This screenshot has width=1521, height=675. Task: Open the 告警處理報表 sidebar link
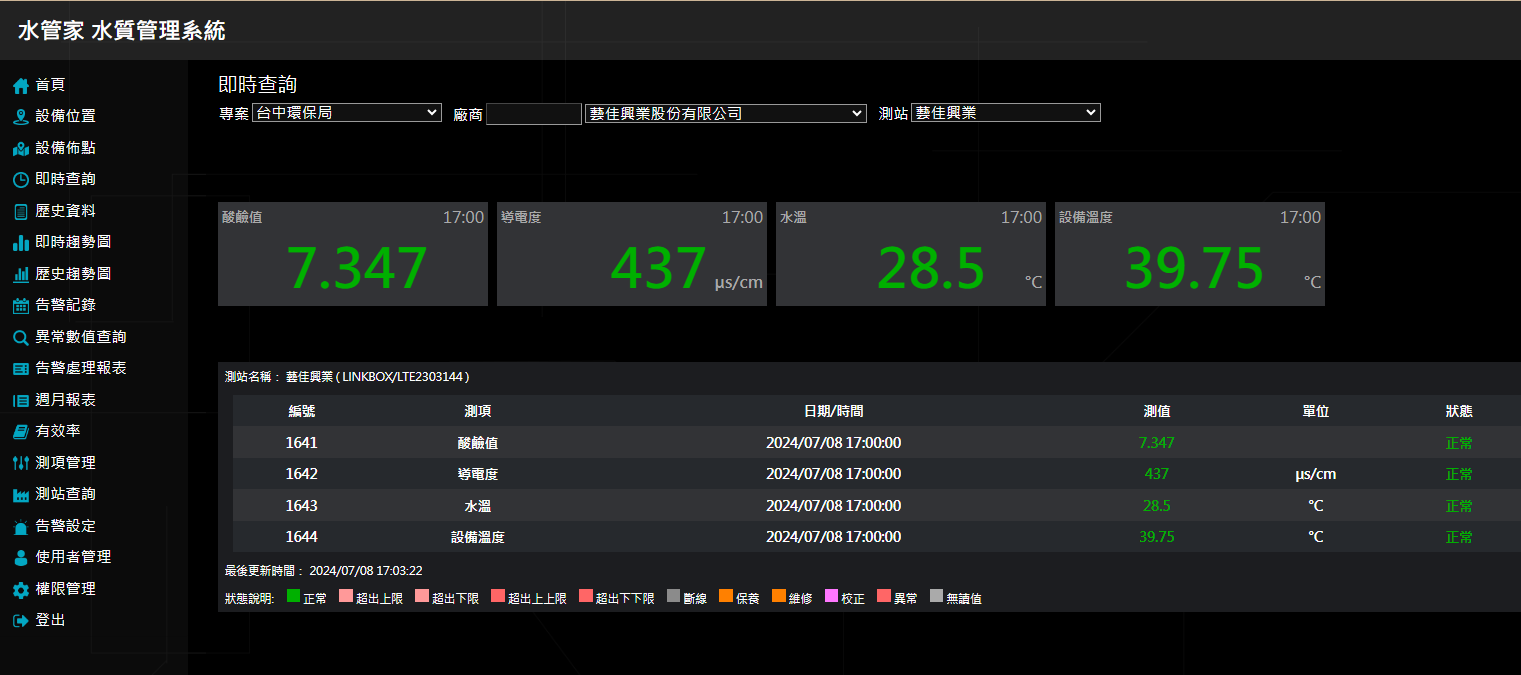tap(81, 368)
